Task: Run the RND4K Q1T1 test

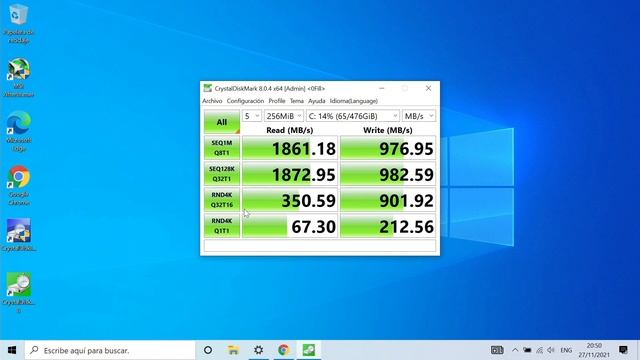Action: [222, 226]
